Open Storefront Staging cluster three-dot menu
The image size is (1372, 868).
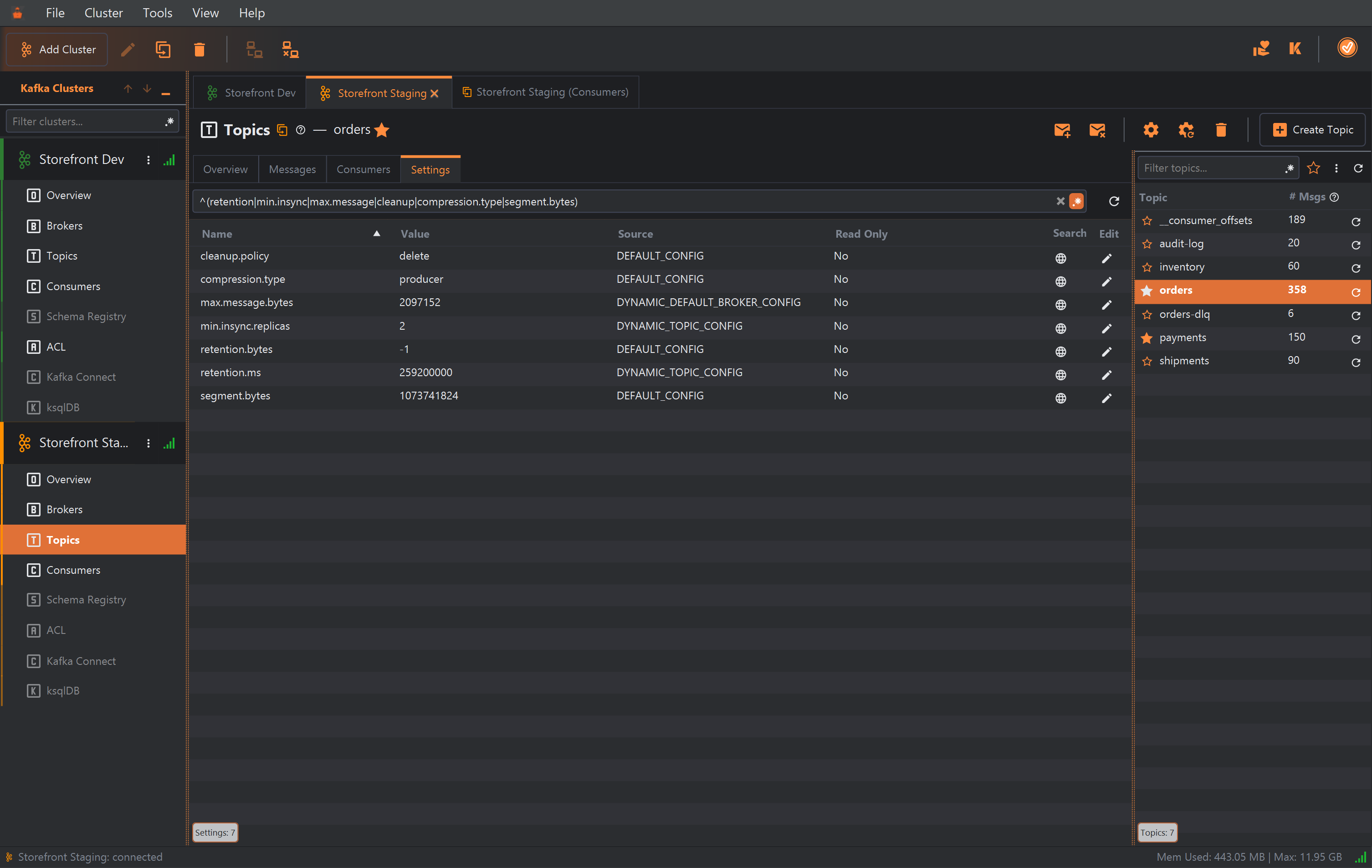[x=148, y=444]
